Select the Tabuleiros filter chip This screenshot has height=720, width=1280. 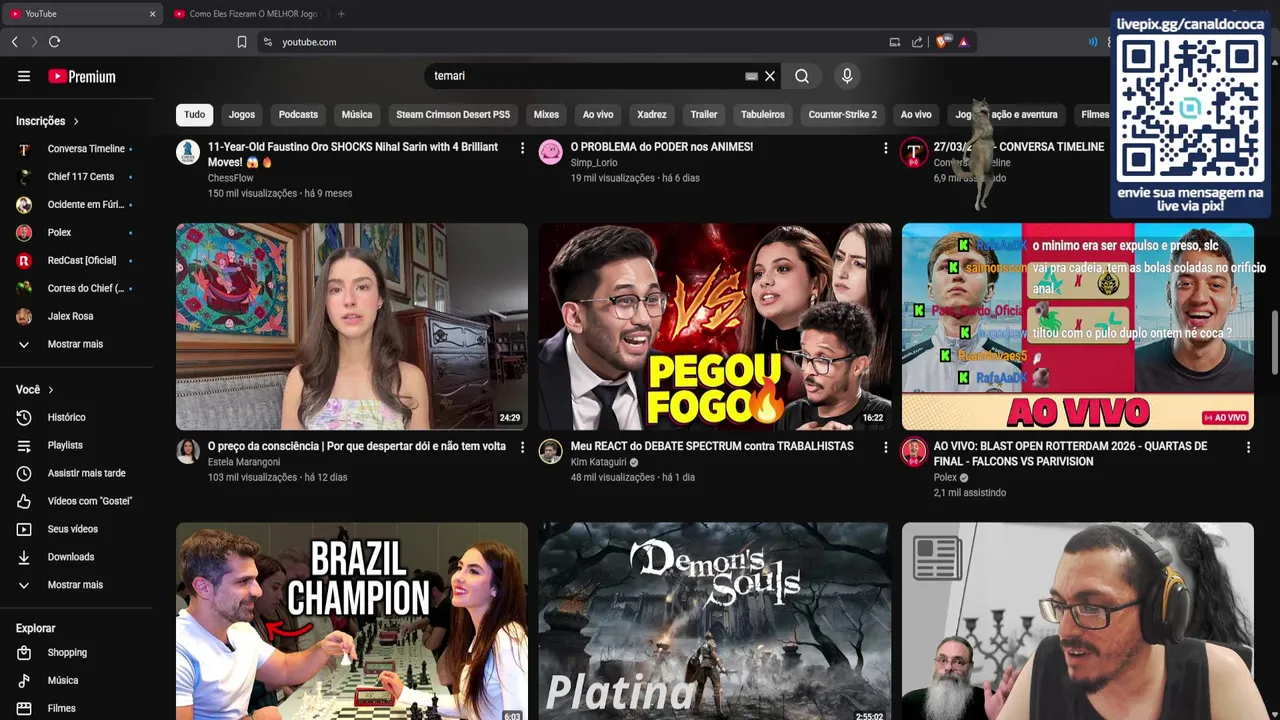[x=763, y=114]
